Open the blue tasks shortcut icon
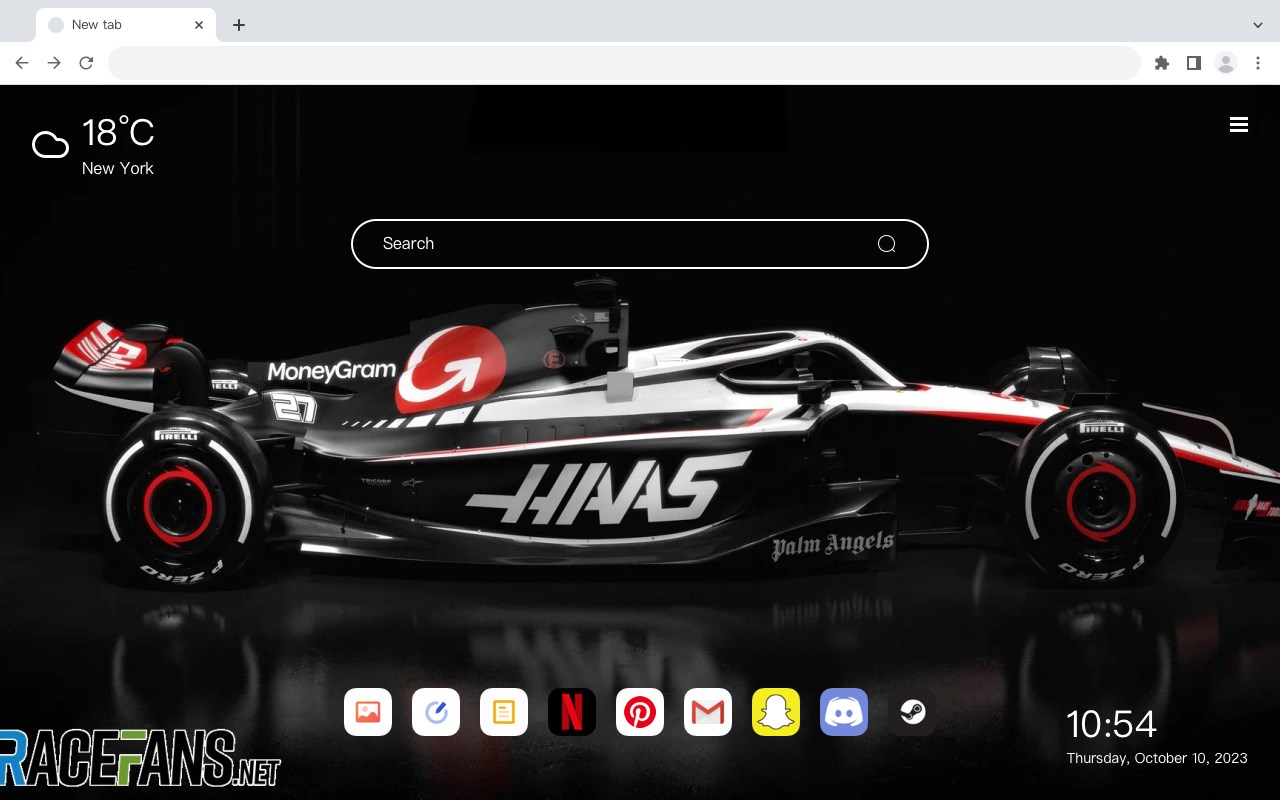Screen dimensions: 1280x800 click(x=436, y=712)
